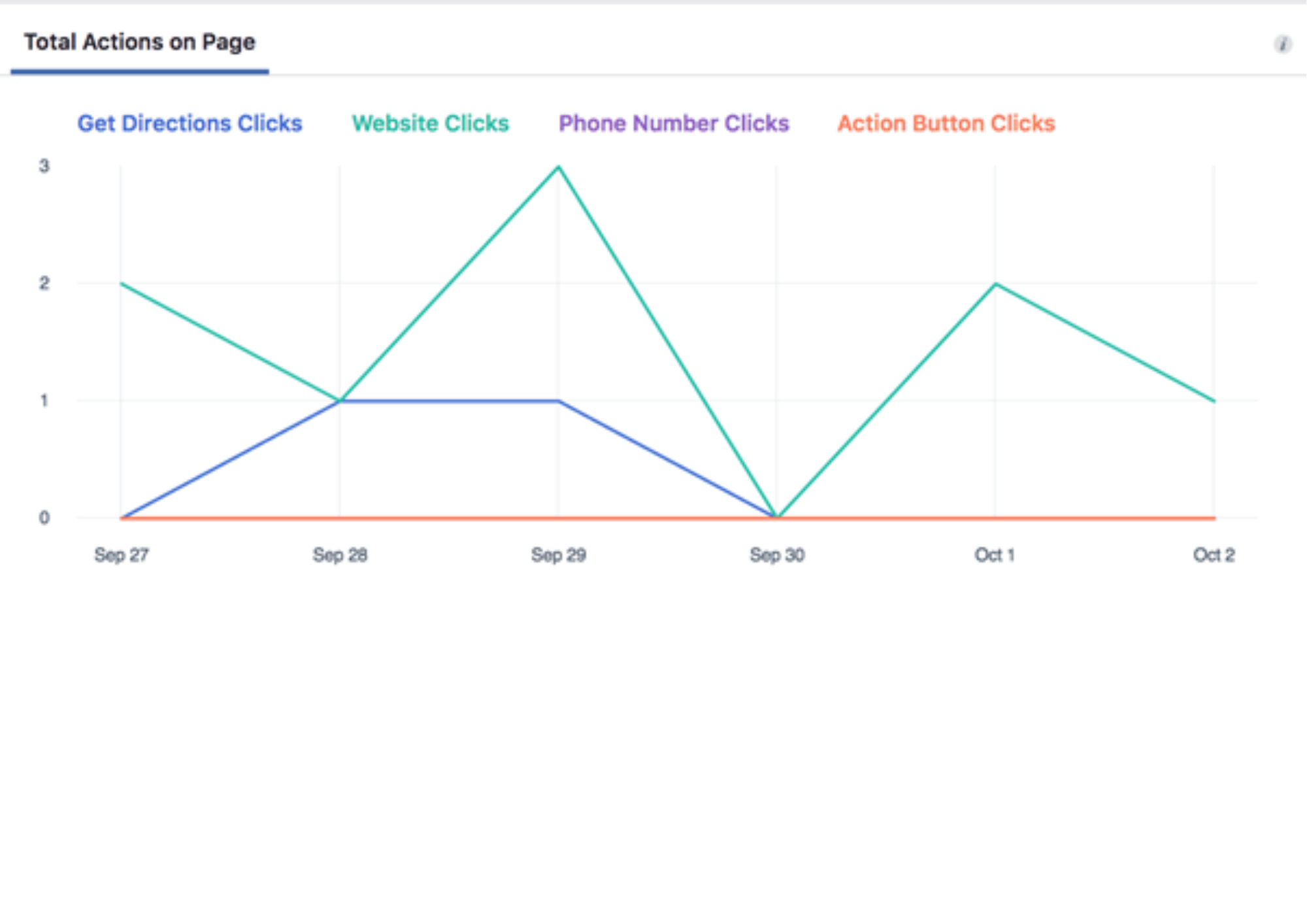Click the y-axis label 3

[x=44, y=166]
